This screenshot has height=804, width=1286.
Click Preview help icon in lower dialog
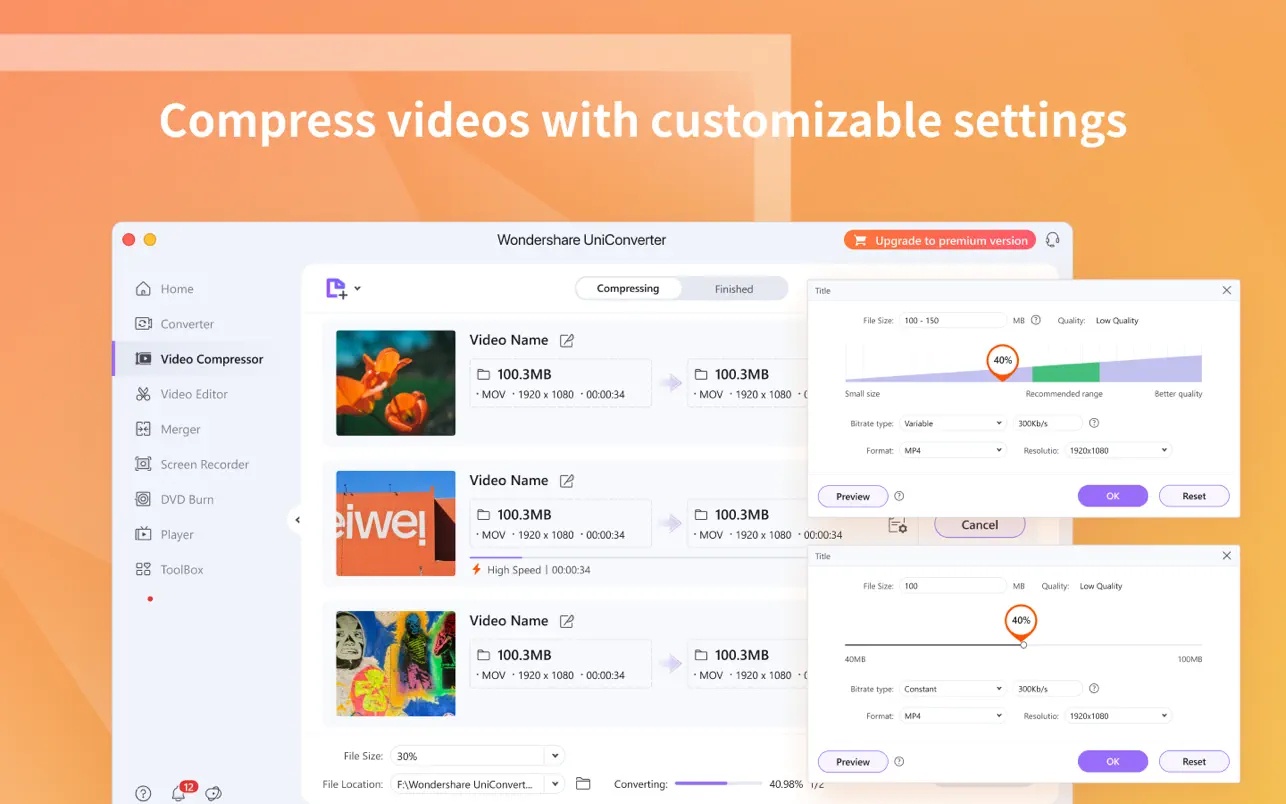tap(899, 761)
